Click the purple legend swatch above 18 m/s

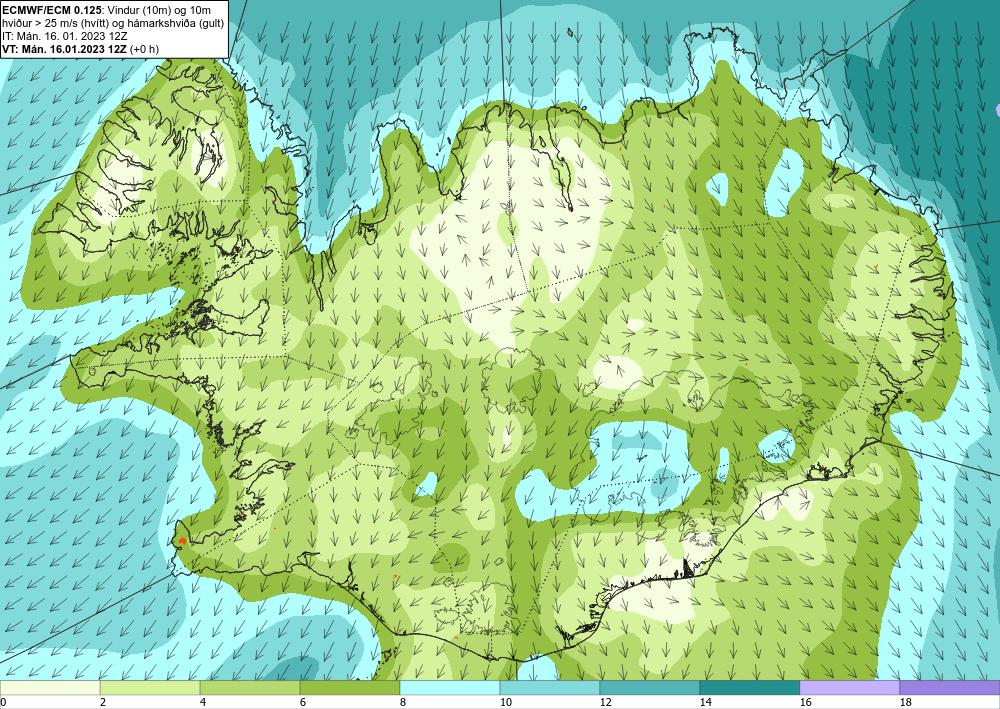coord(950,687)
